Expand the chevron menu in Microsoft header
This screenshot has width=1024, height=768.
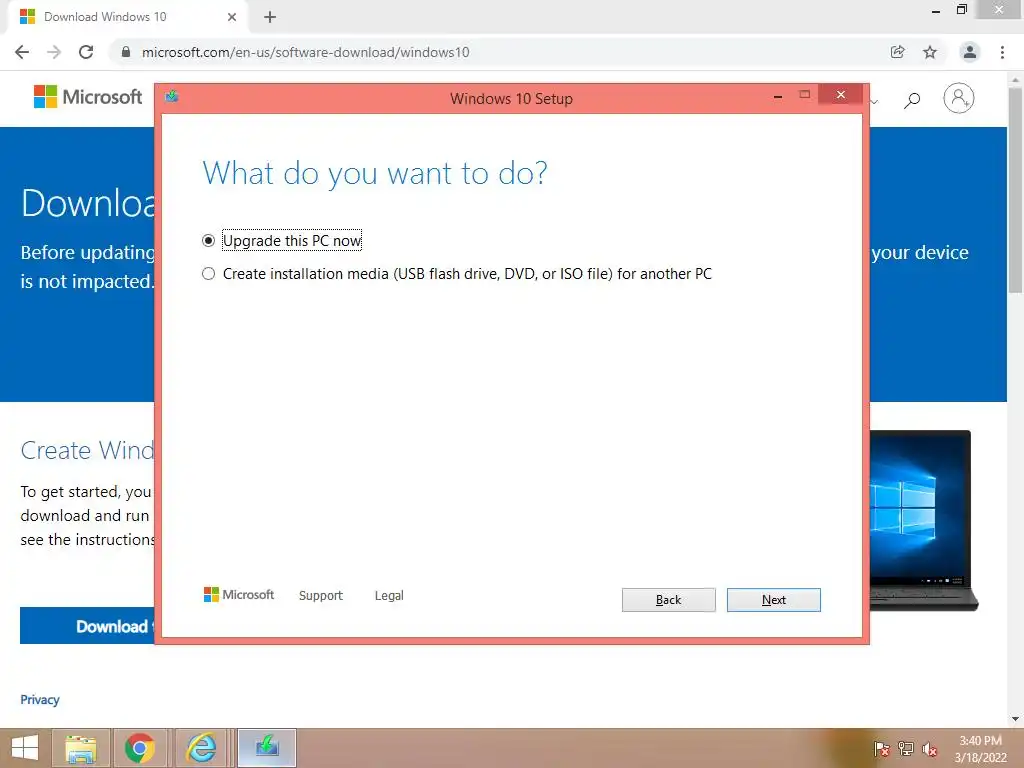click(x=874, y=101)
